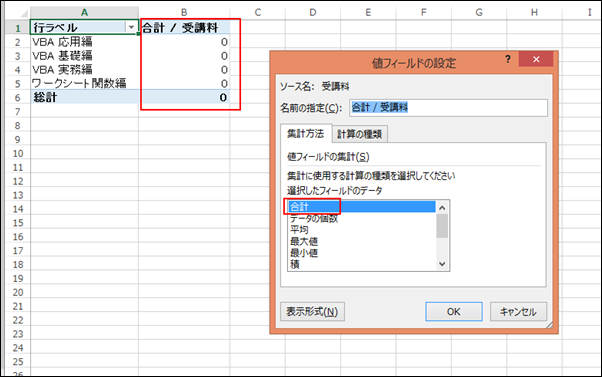Select column D header
The width and height of the screenshot is (602, 377).
(313, 13)
